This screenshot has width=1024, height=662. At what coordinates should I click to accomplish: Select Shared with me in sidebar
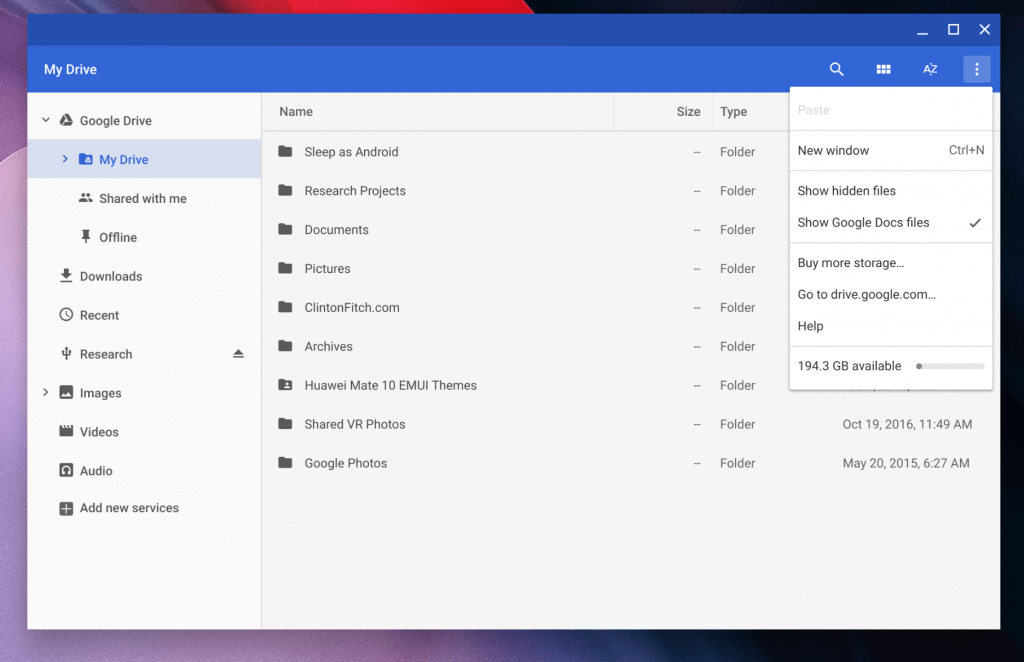(144, 198)
